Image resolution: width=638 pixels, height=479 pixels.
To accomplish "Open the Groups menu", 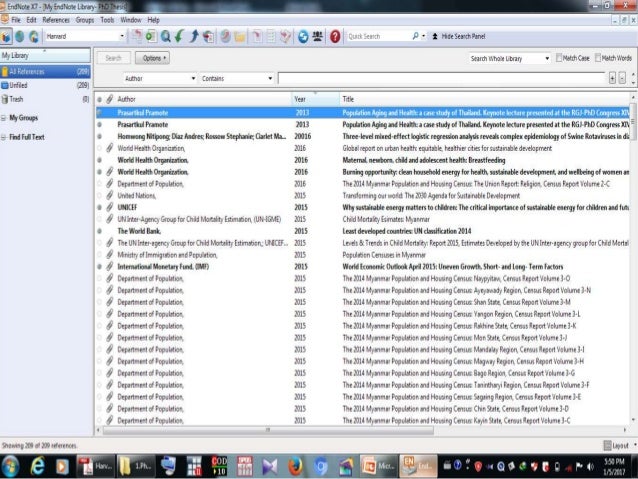I will coord(85,20).
